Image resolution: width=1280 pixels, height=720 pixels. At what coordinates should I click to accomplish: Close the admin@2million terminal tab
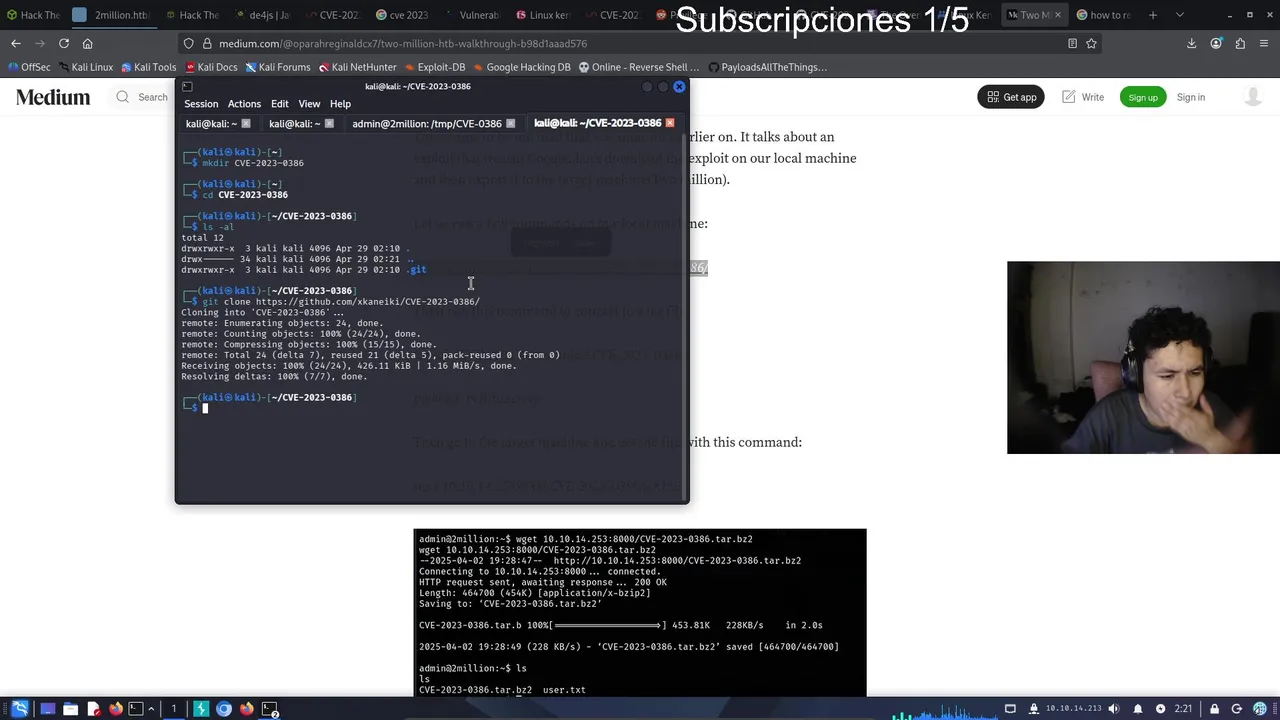510,124
